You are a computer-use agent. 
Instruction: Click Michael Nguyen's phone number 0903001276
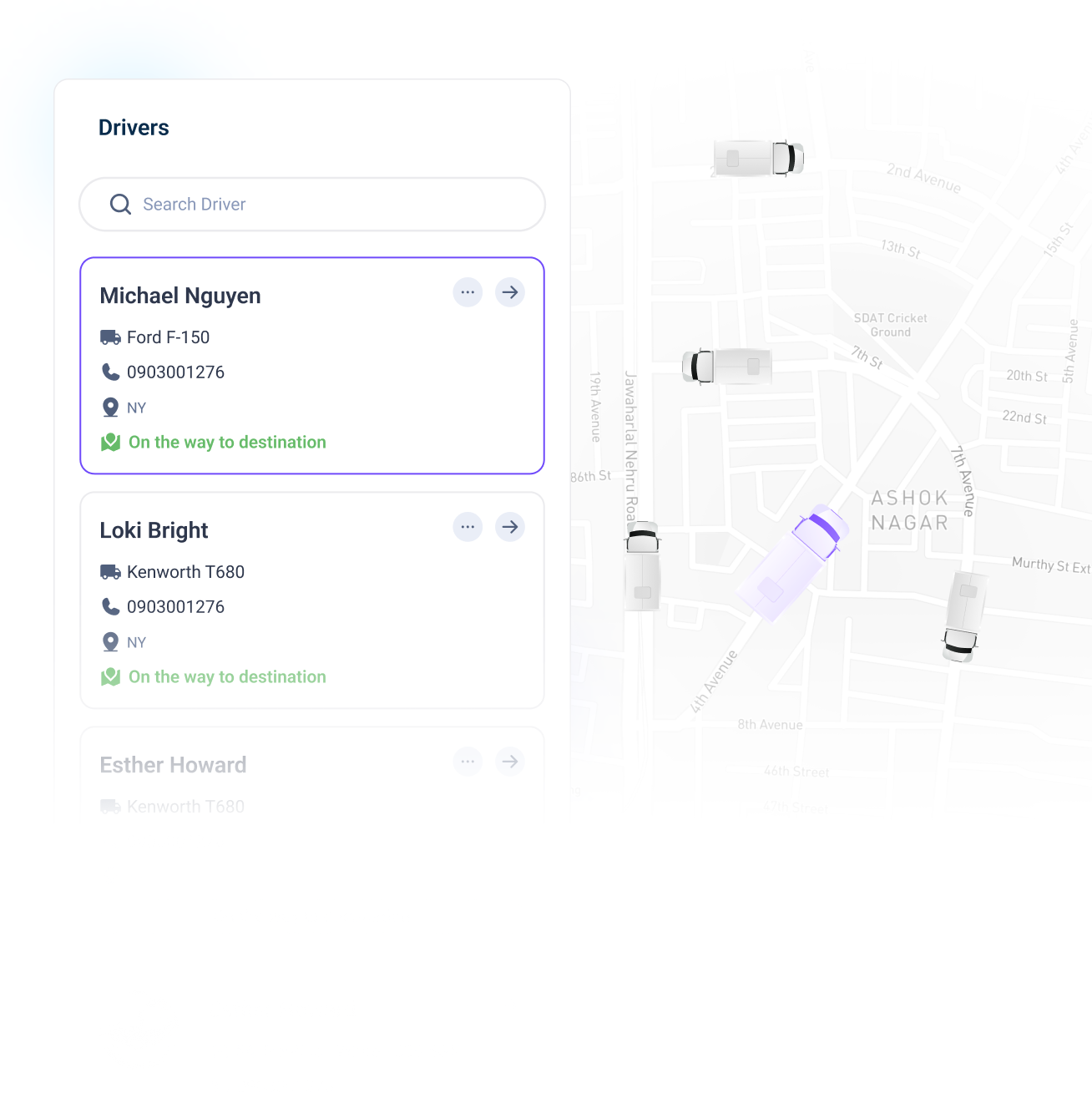[176, 372]
